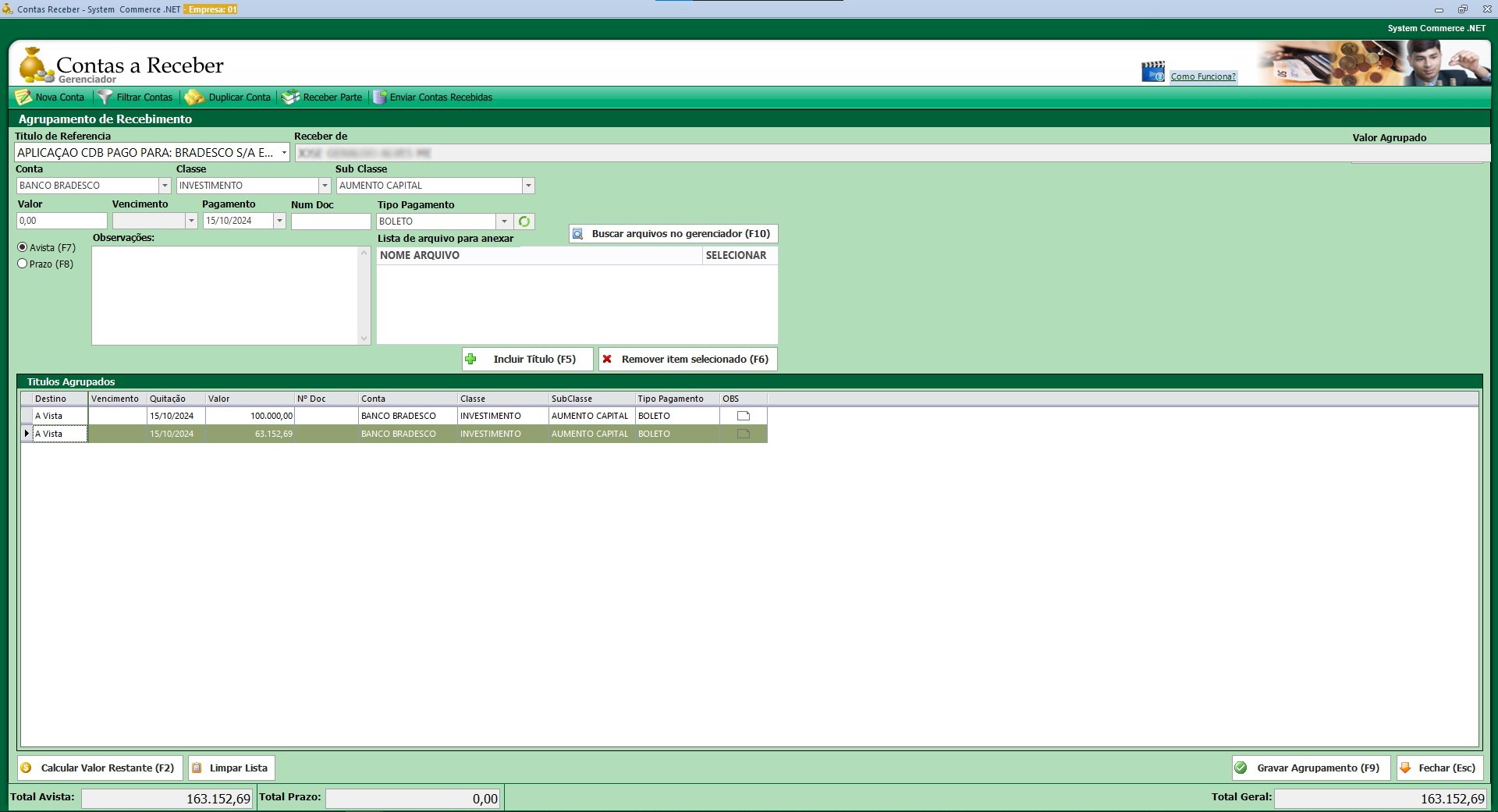Screen dimensions: 1498x812
Task: Click the Nova Conta toolbar icon
Action: [23, 98]
